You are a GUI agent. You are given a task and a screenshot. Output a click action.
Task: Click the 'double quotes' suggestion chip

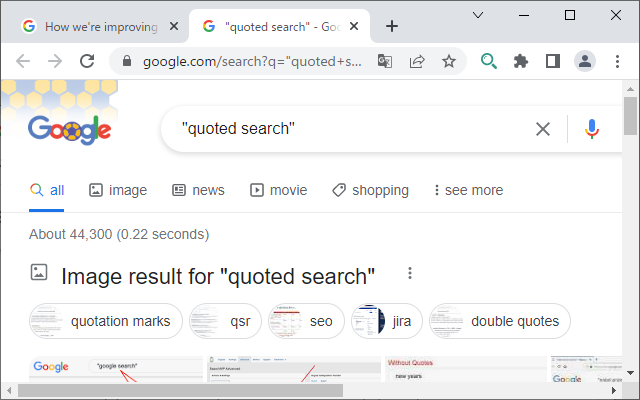[x=500, y=322]
